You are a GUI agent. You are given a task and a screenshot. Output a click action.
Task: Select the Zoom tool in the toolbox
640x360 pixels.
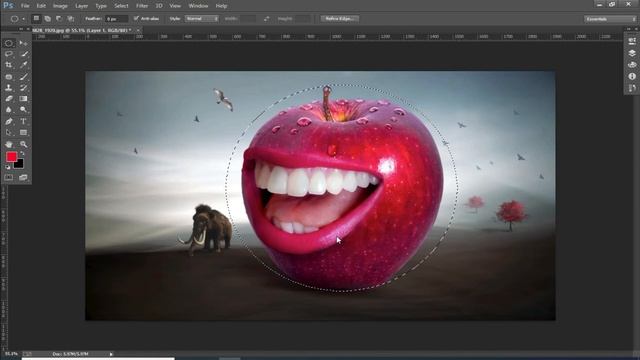(23, 144)
